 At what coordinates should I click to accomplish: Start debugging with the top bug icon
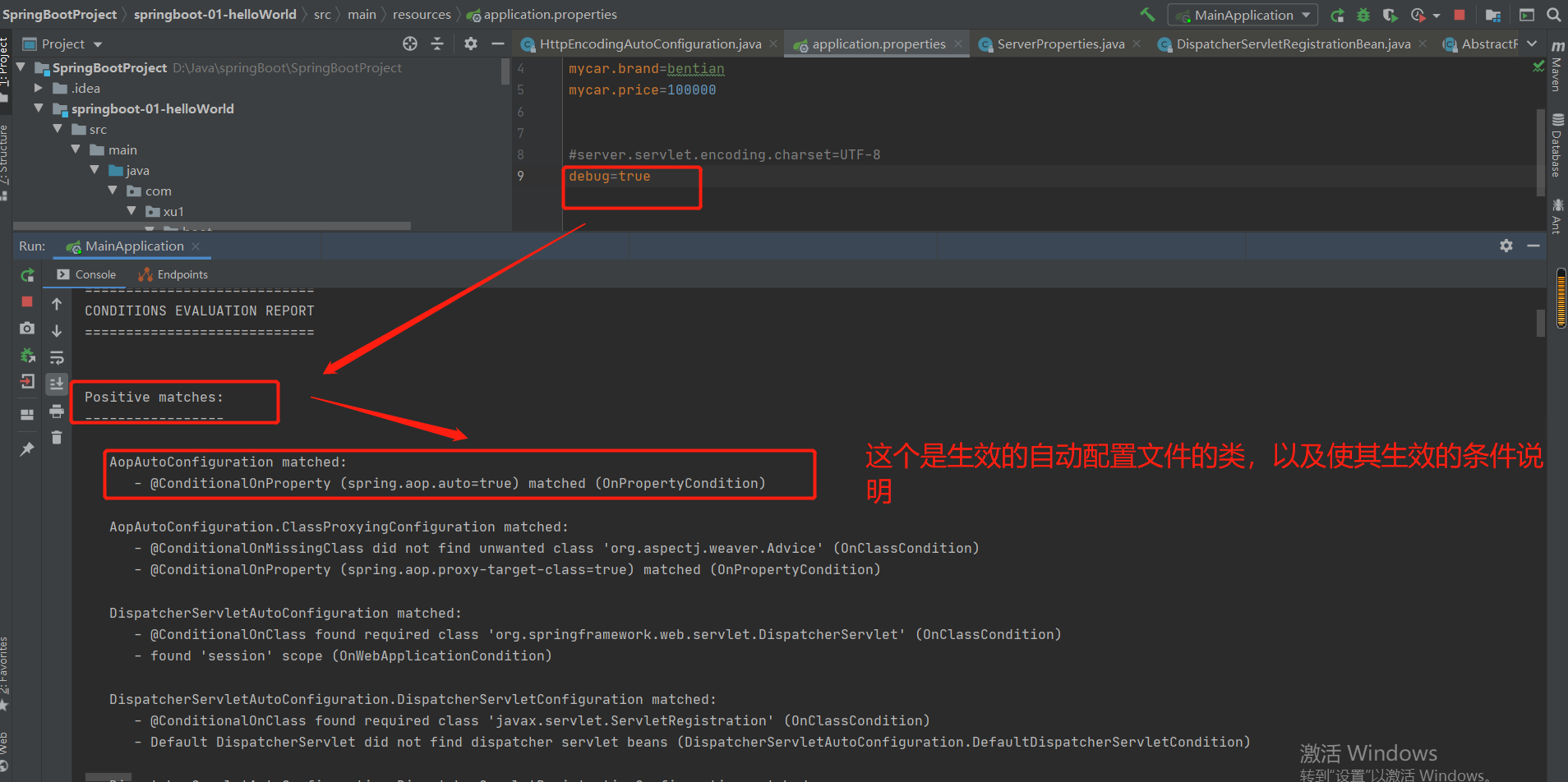tap(1363, 15)
